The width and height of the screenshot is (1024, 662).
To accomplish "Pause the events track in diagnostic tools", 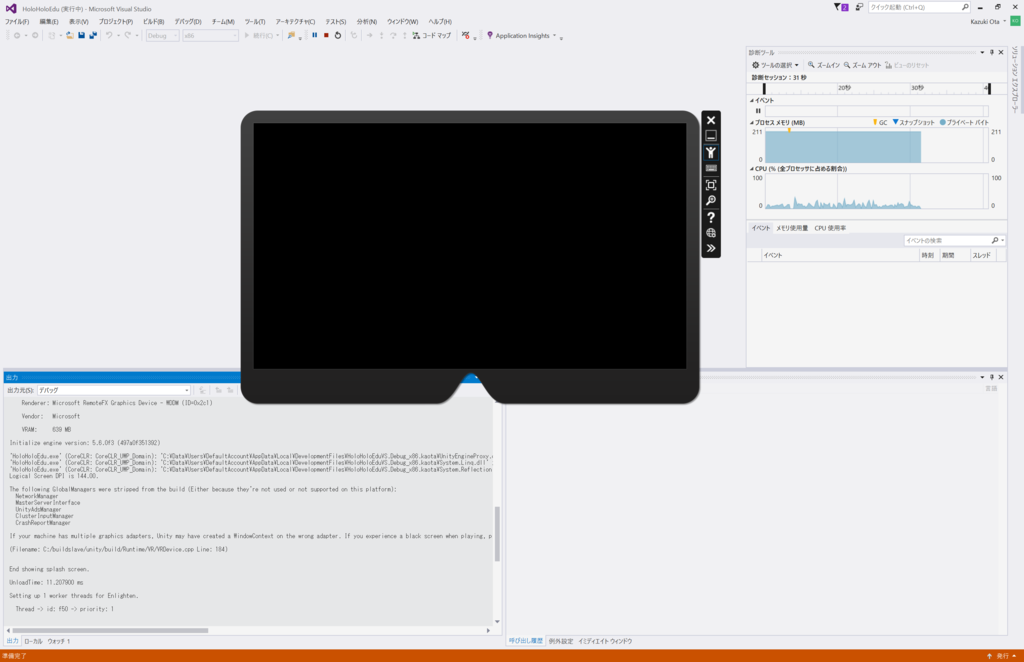I will (758, 111).
